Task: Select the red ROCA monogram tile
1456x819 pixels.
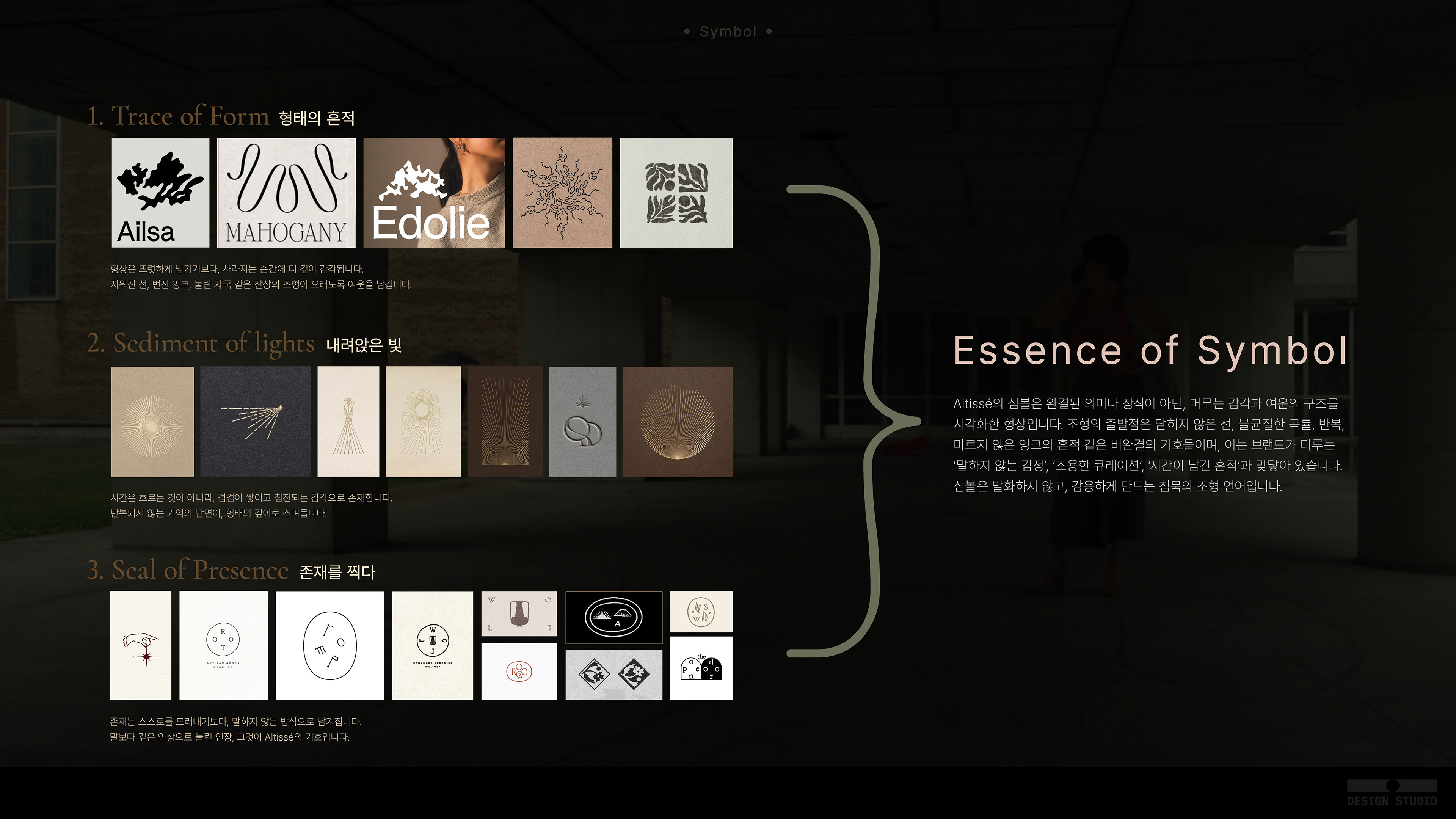Action: (x=519, y=672)
